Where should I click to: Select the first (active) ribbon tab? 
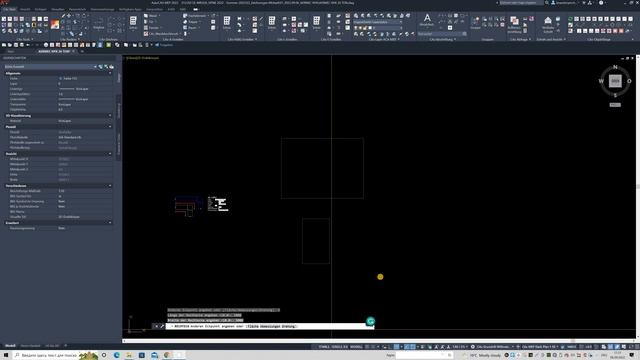9,9
